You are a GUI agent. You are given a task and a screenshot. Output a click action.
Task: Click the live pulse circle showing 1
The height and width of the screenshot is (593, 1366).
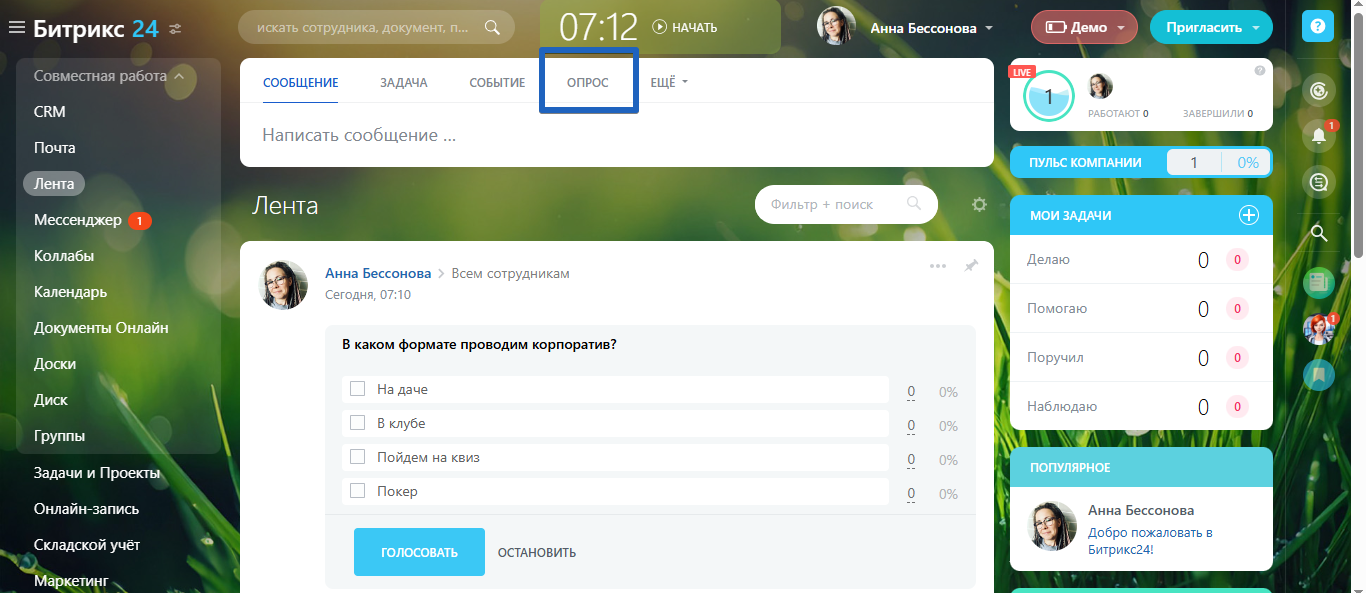click(x=1048, y=96)
